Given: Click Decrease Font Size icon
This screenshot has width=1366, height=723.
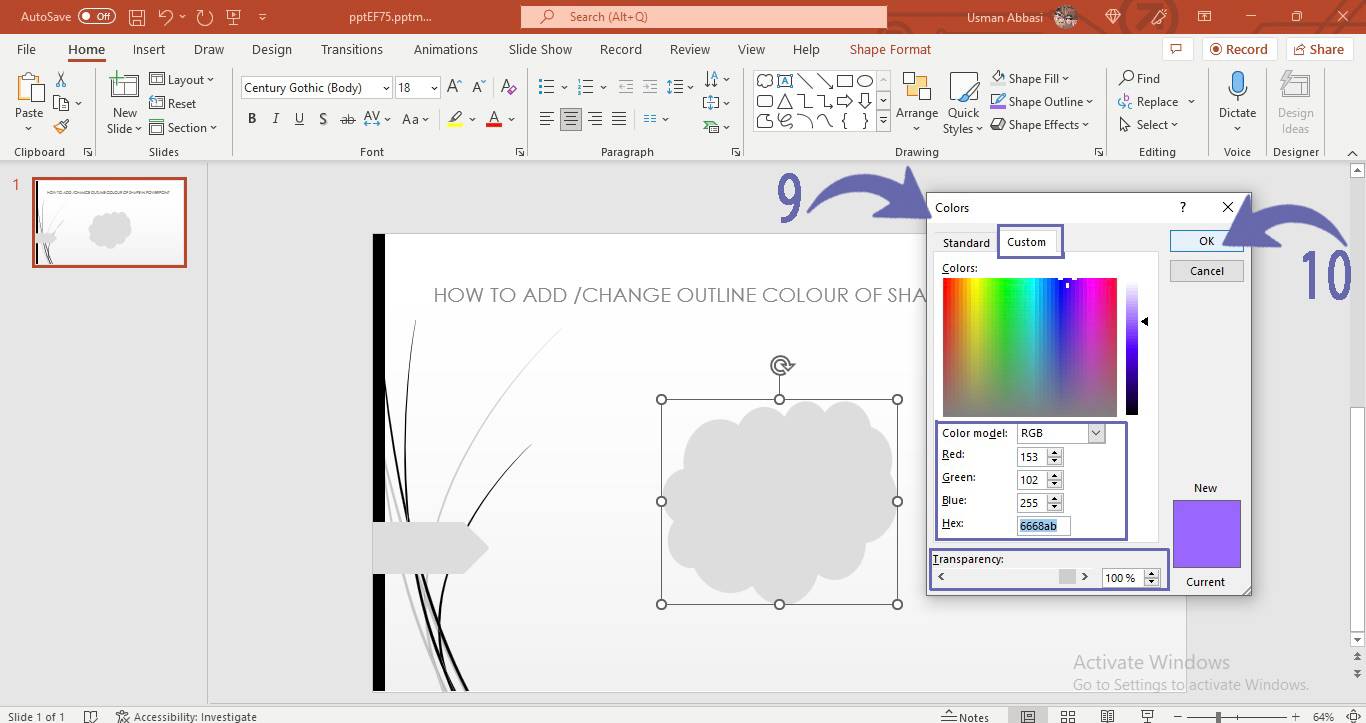Looking at the screenshot, I should point(479,88).
